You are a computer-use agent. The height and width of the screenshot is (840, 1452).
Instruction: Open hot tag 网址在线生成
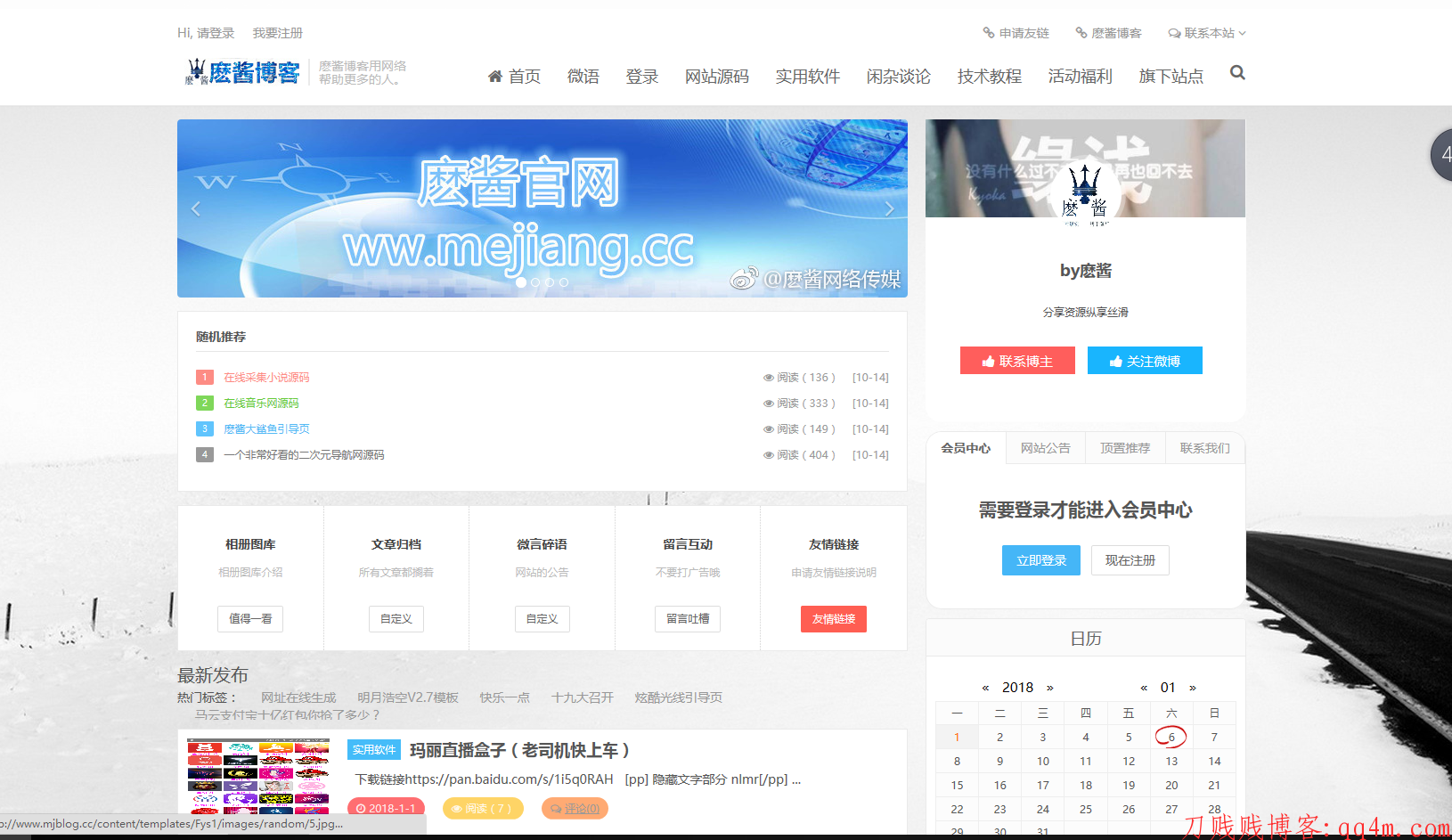pos(298,697)
